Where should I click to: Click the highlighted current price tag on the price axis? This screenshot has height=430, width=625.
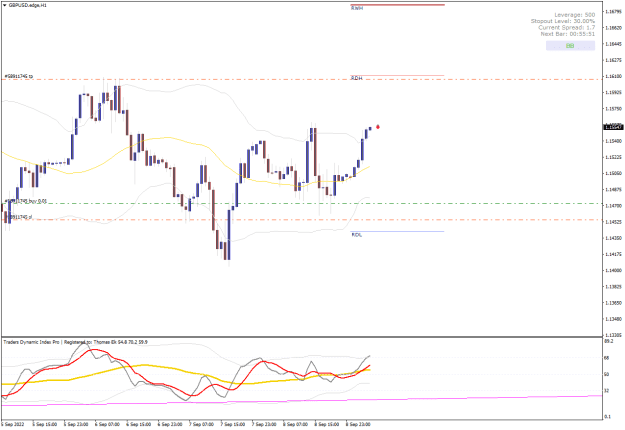(613, 127)
